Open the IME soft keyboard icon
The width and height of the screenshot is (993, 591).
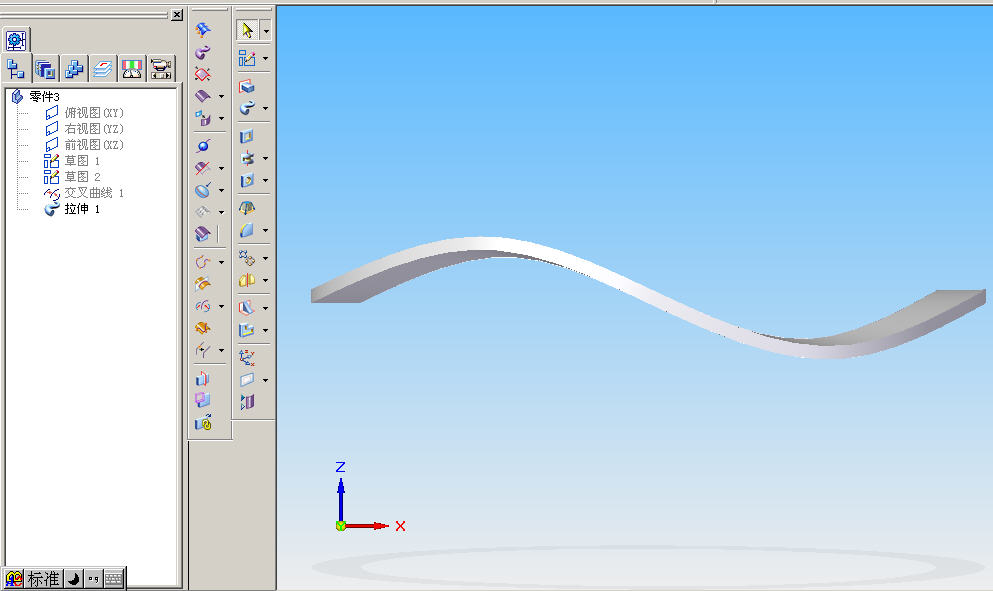click(x=113, y=578)
